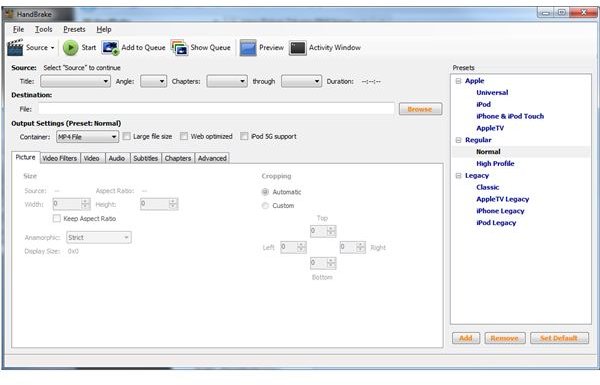Select the iPod preset
The image size is (600, 385).
(x=484, y=104)
